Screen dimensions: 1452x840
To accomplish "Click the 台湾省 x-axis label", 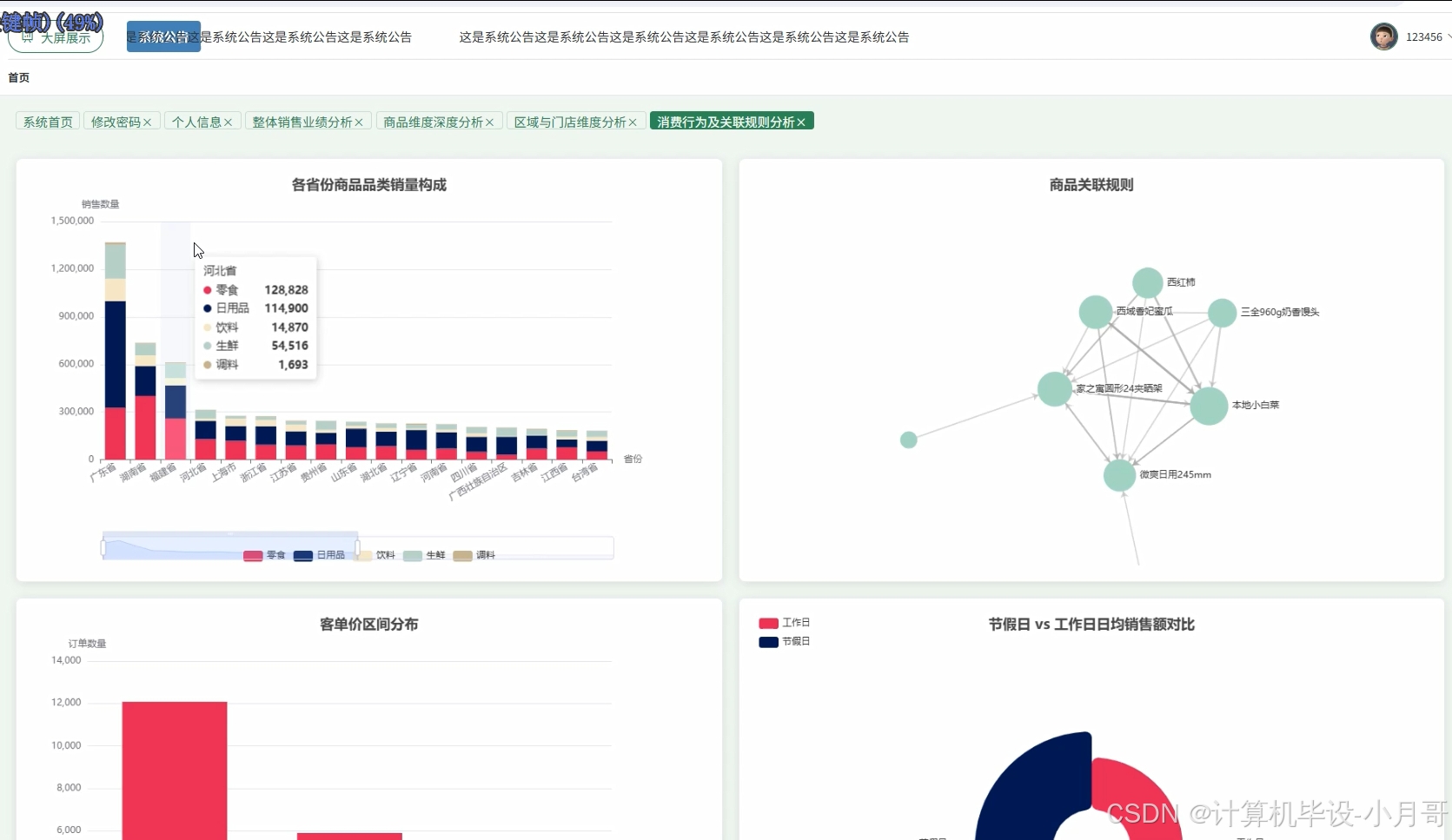I will (585, 473).
